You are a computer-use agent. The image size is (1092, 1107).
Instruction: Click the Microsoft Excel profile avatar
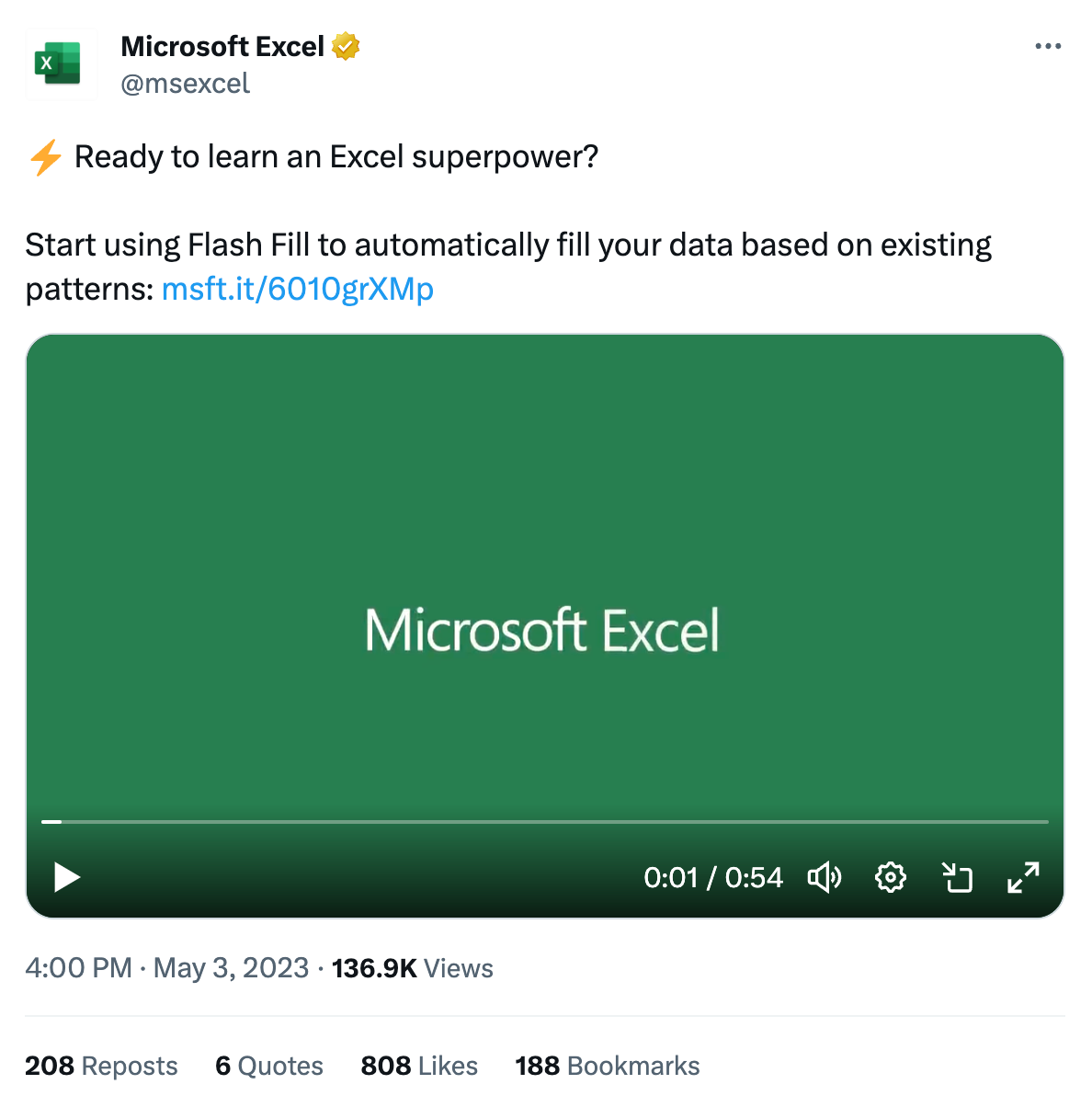[x=61, y=63]
